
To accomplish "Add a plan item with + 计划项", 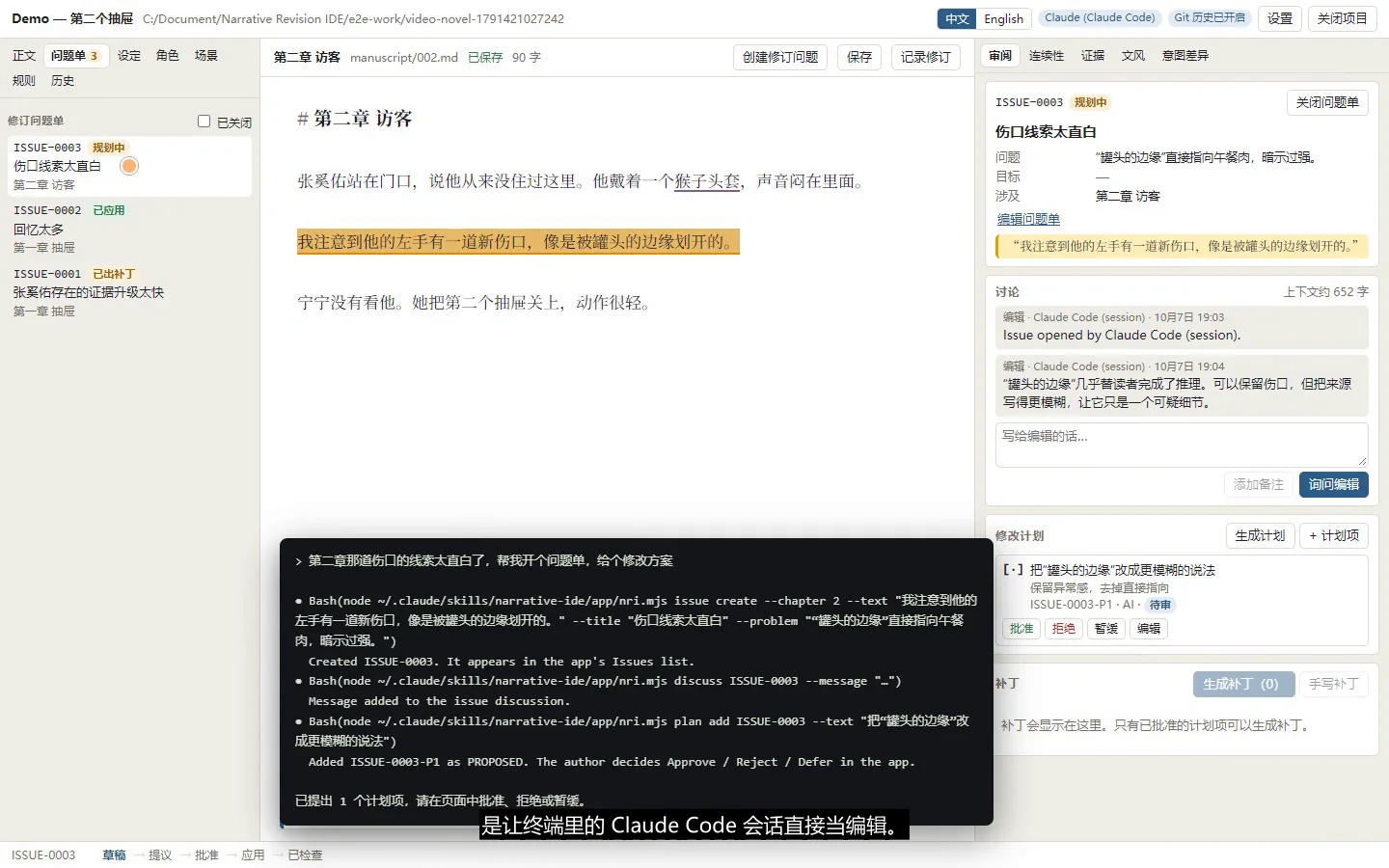I will [1334, 535].
